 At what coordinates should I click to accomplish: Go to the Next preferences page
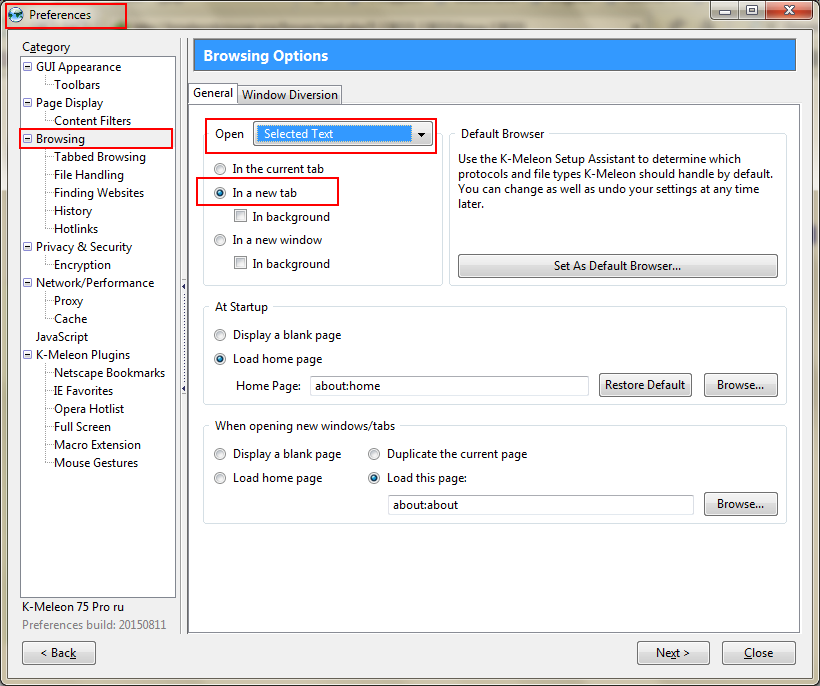(x=673, y=653)
